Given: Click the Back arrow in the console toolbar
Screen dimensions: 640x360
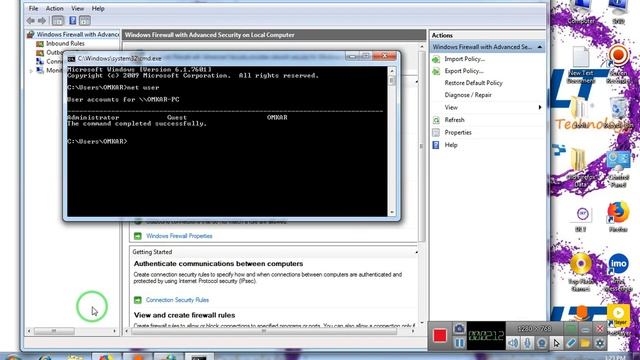Looking at the screenshot, I should coord(31,20).
